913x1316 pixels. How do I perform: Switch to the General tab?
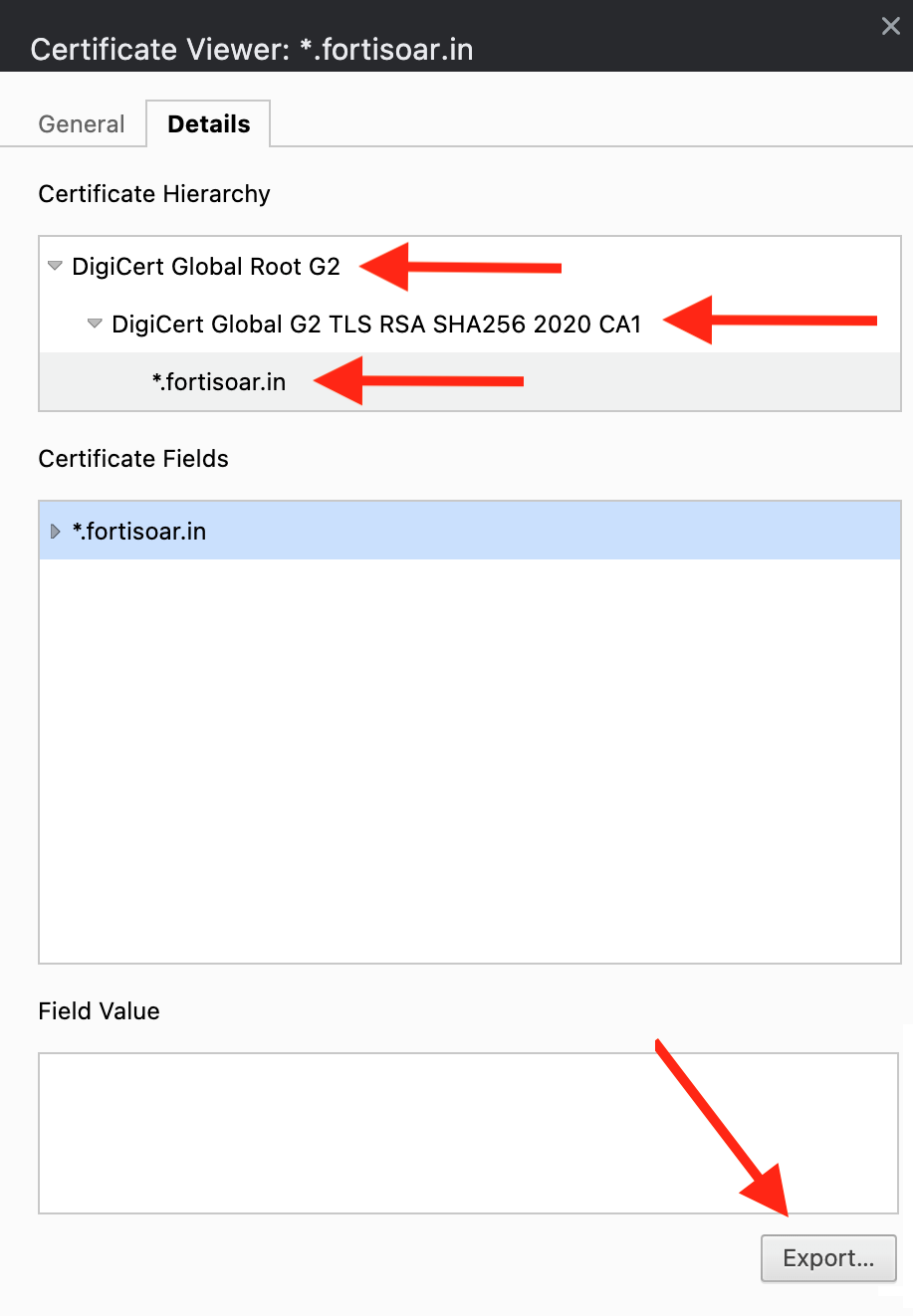pyautogui.click(x=82, y=124)
